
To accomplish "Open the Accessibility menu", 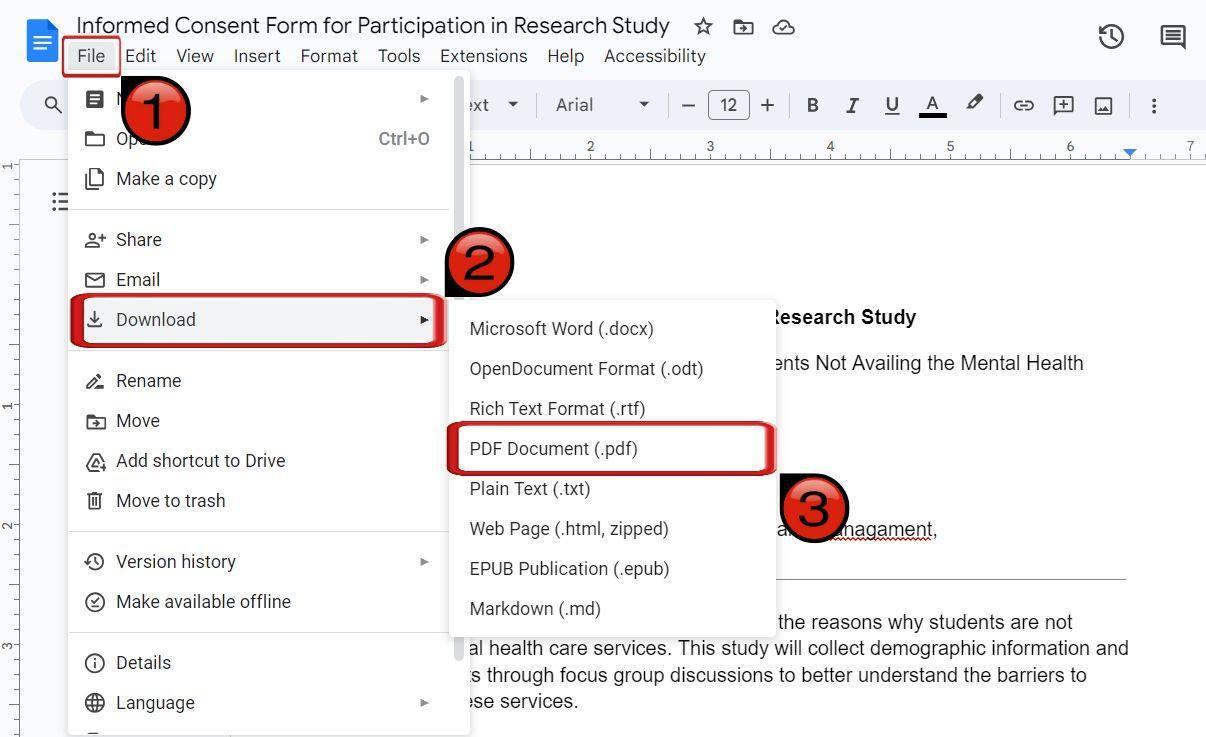I will click(x=655, y=56).
